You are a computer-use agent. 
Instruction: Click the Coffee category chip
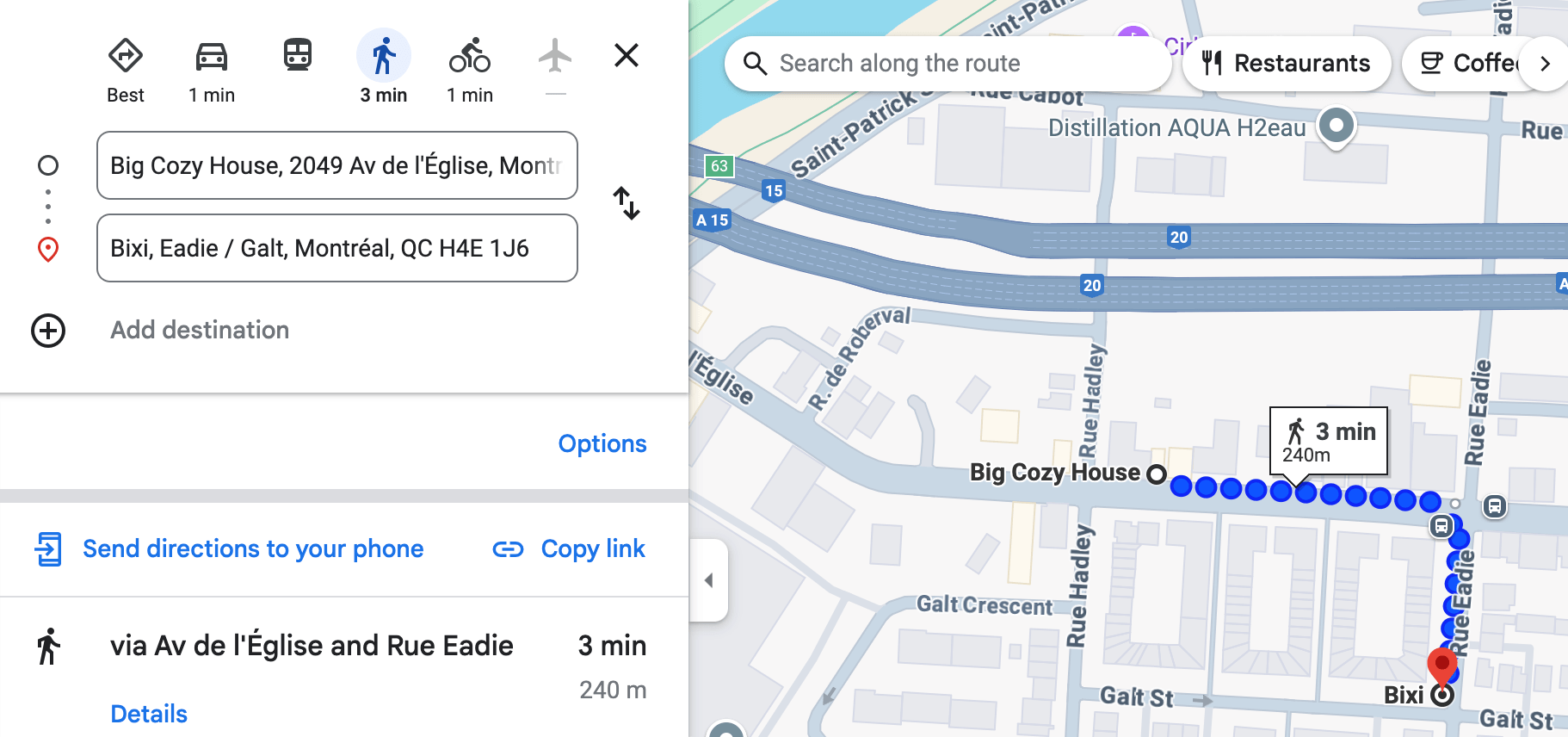click(x=1463, y=64)
